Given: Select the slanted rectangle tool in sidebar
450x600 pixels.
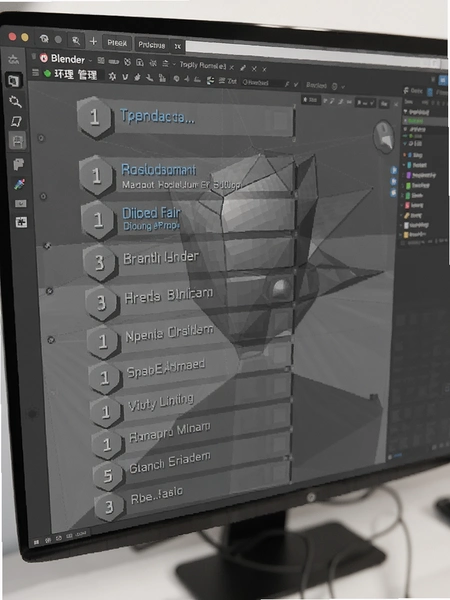Looking at the screenshot, I should click(16, 122).
